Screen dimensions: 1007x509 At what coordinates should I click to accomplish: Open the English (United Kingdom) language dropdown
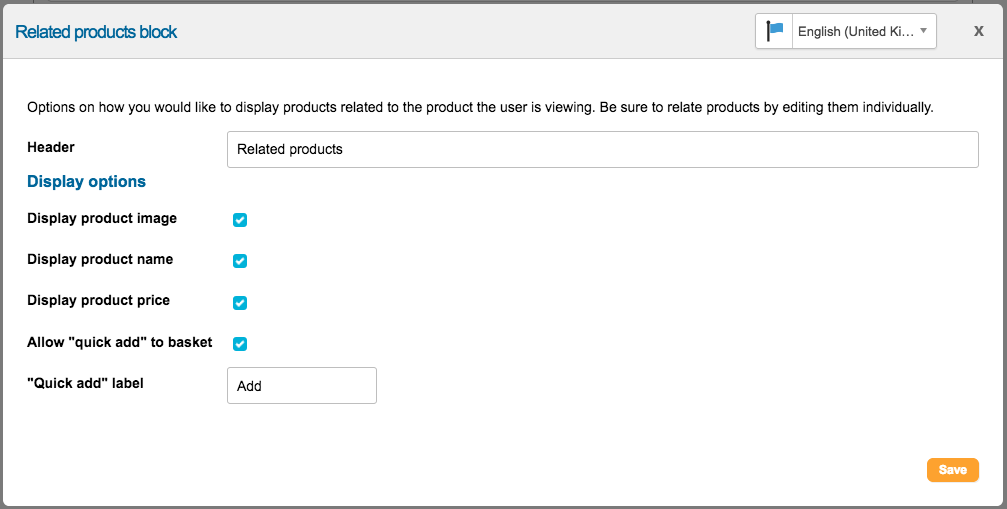(855, 31)
